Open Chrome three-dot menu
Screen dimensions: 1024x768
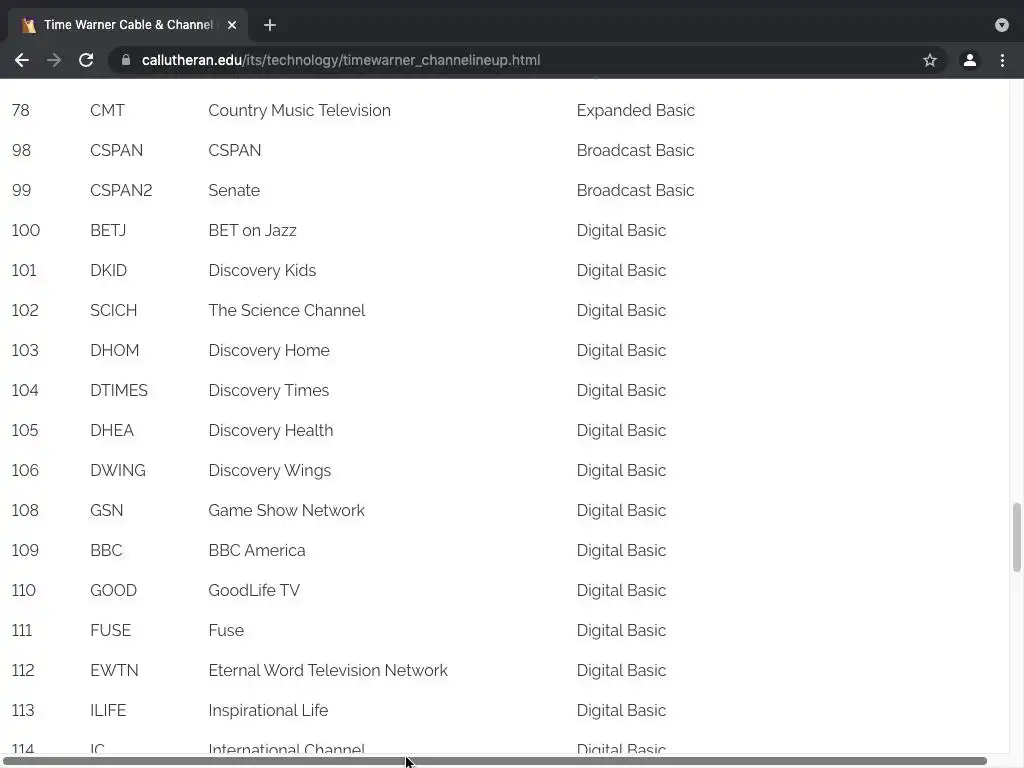tap(1002, 60)
